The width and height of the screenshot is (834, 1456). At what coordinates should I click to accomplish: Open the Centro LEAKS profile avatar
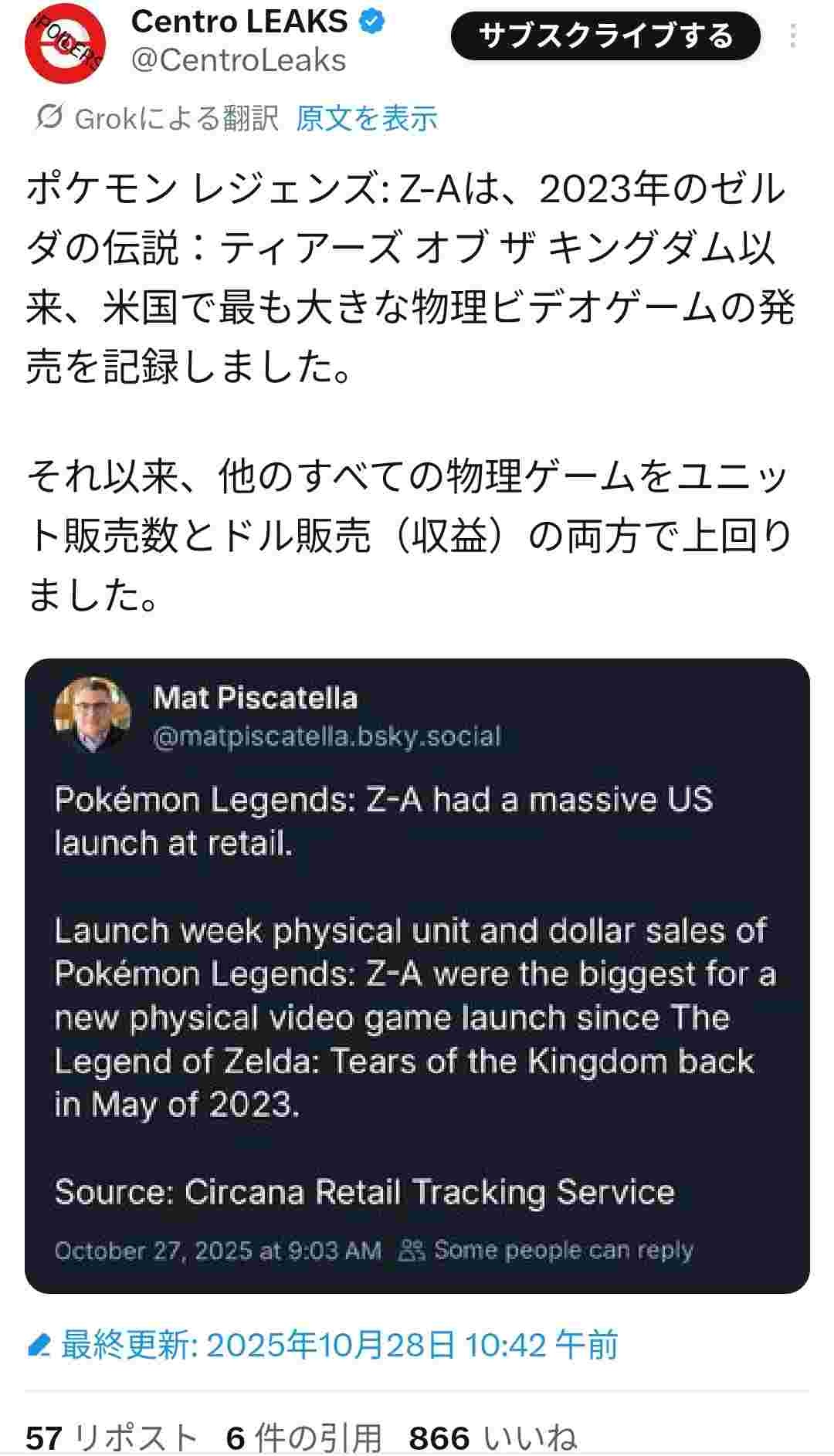pyautogui.click(x=65, y=42)
